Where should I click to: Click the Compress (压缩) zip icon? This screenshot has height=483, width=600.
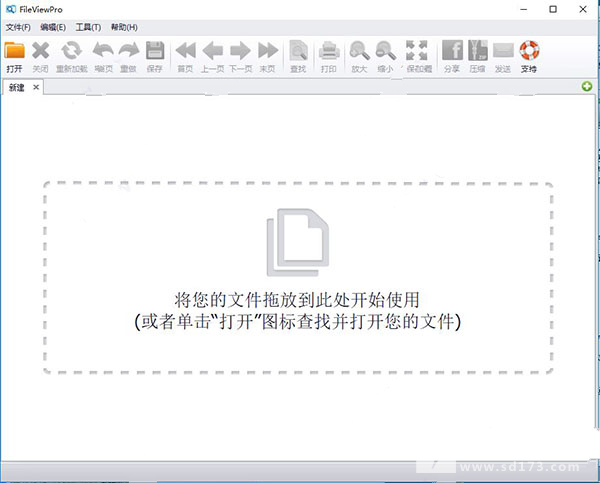(x=478, y=50)
